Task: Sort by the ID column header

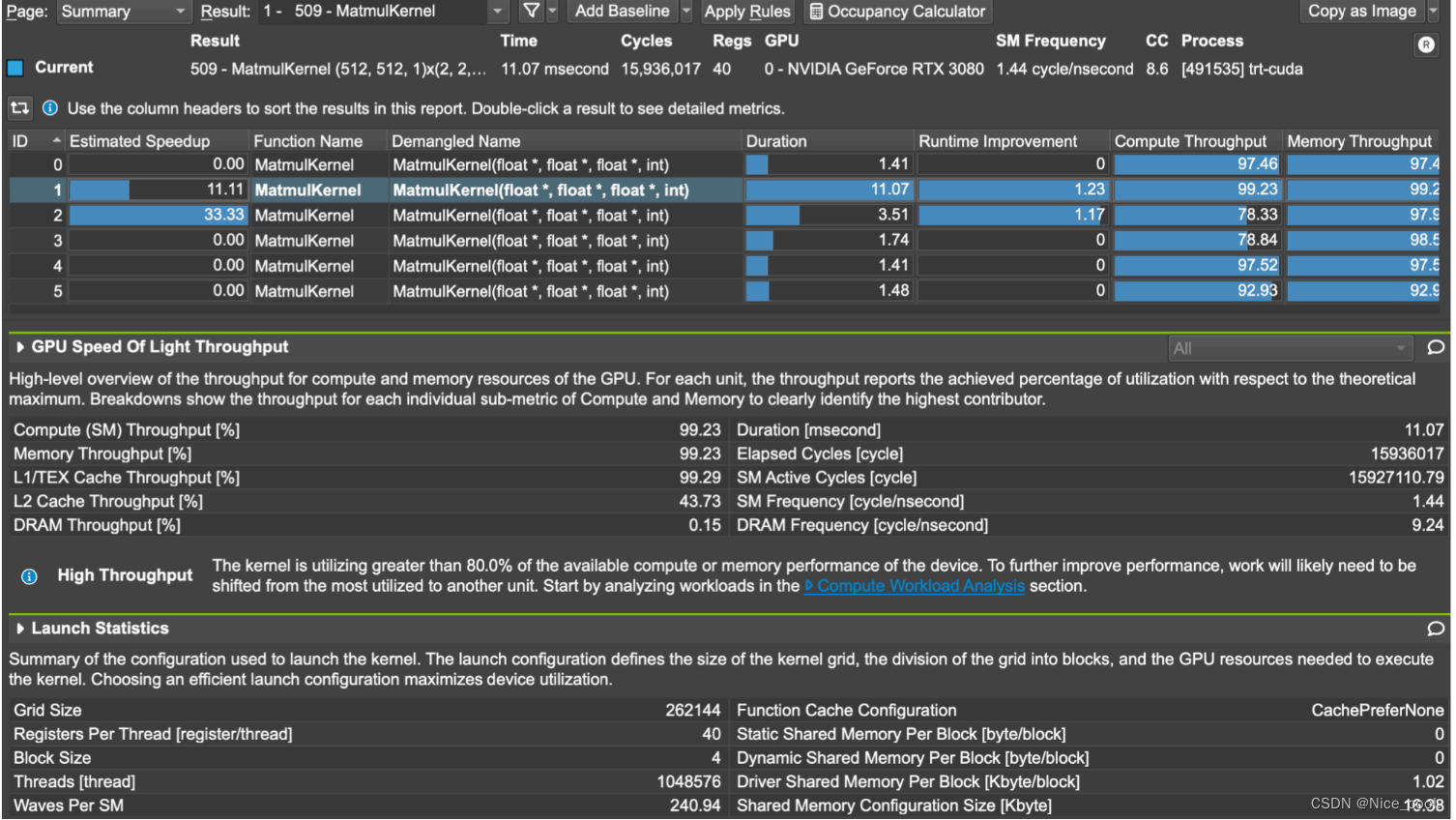Action: point(37,141)
